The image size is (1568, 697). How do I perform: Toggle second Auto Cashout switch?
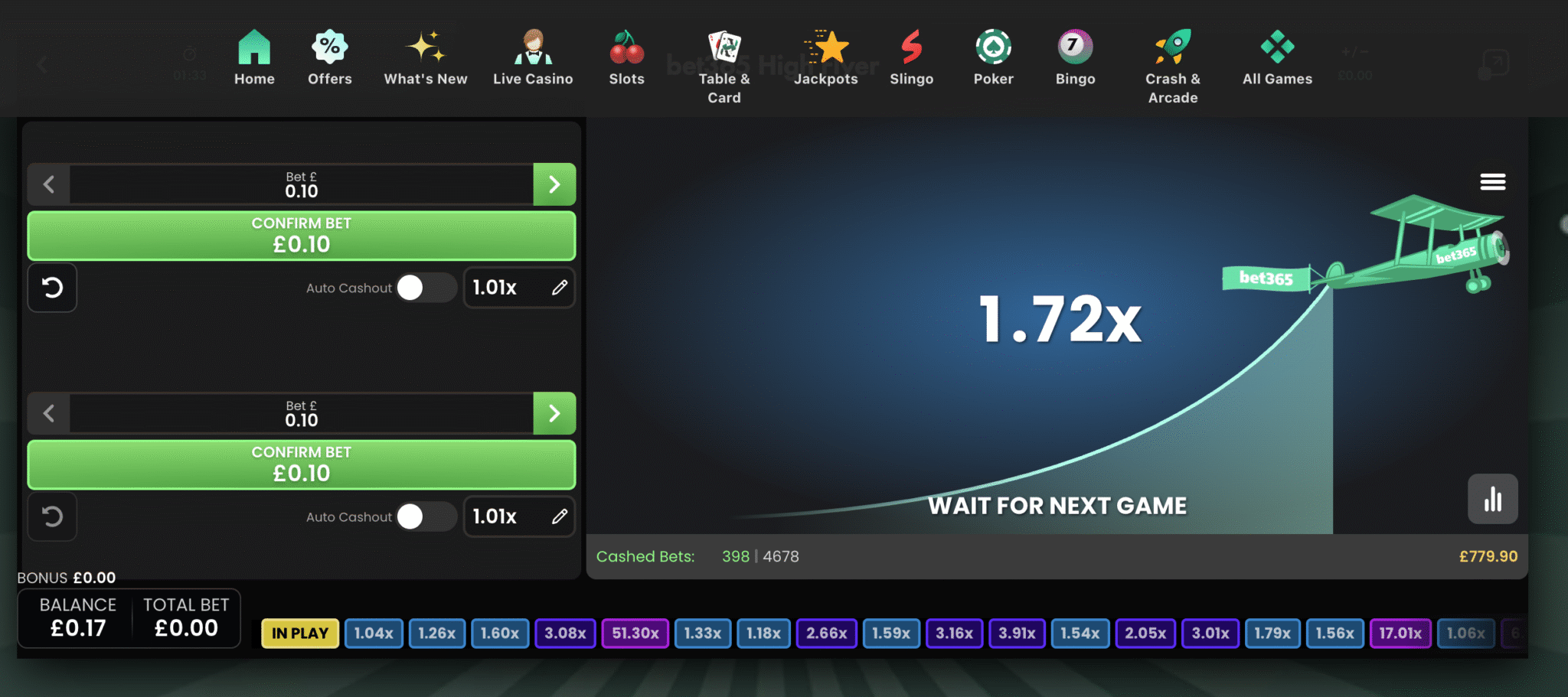(x=426, y=516)
